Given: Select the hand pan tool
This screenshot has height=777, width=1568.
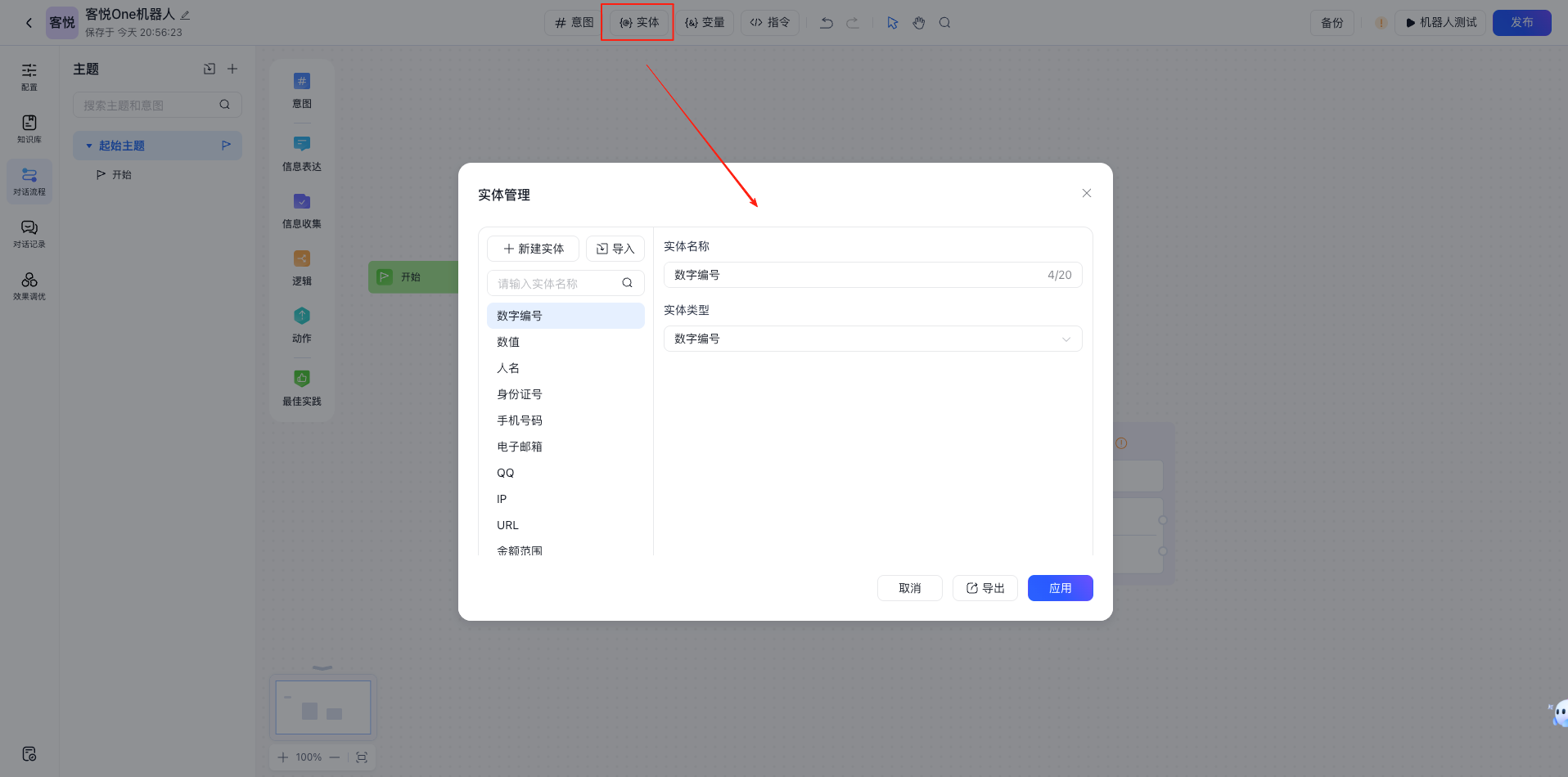Looking at the screenshot, I should (x=919, y=23).
